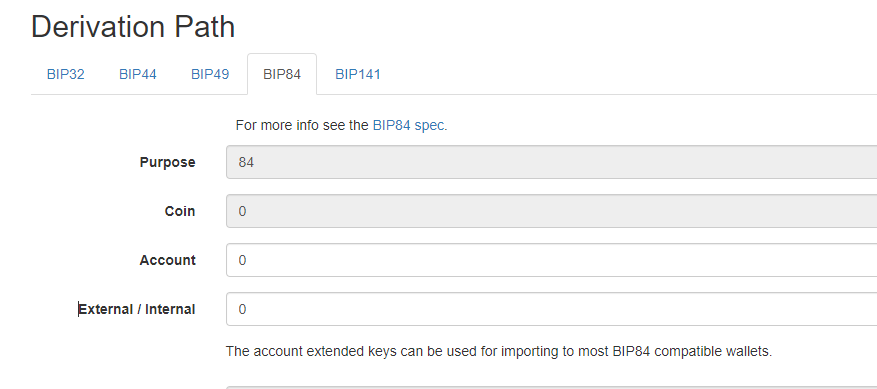Select the BIP49 derivation tab
This screenshot has width=877, height=389.
[210, 74]
